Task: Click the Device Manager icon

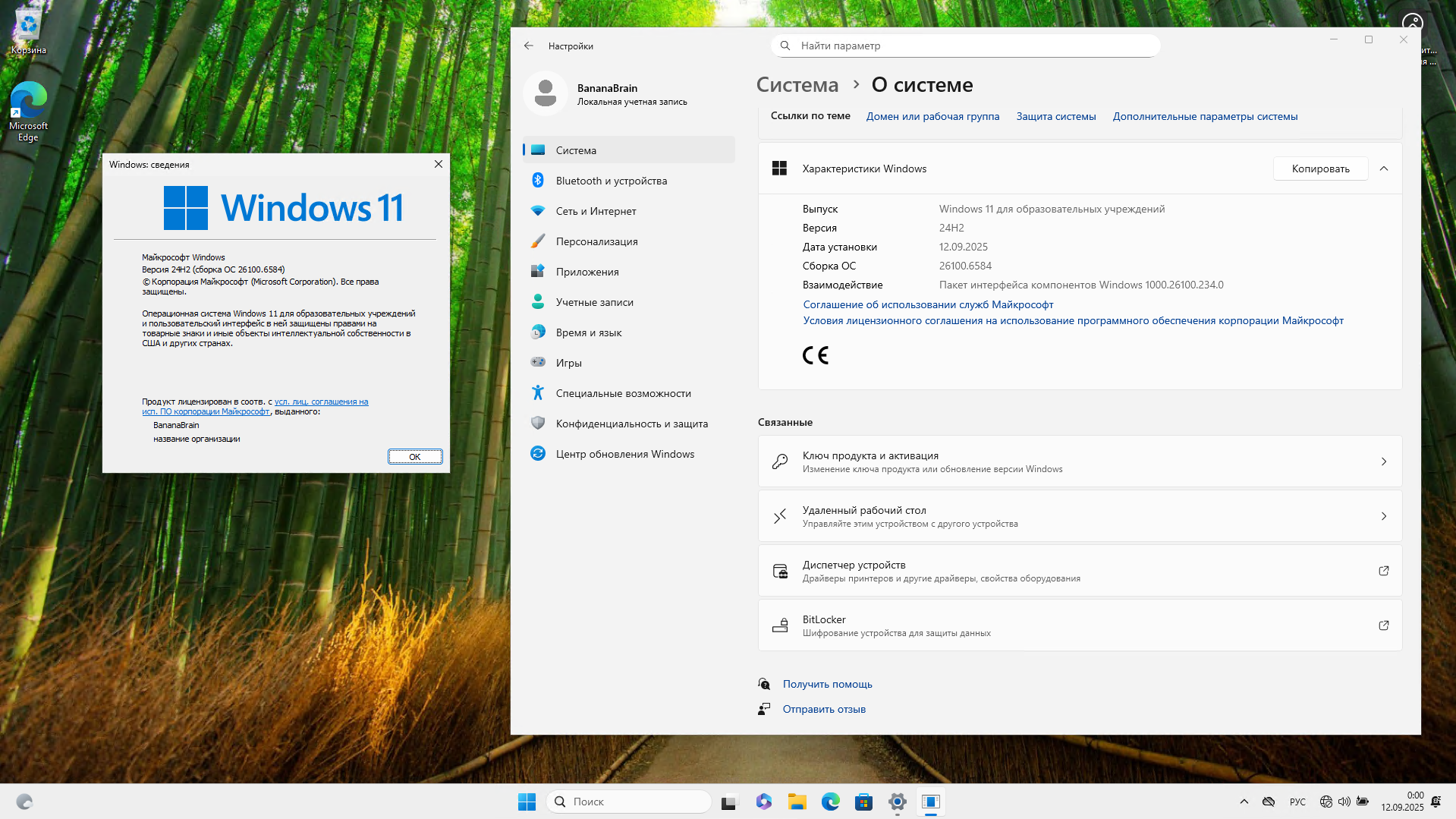Action: [x=780, y=571]
